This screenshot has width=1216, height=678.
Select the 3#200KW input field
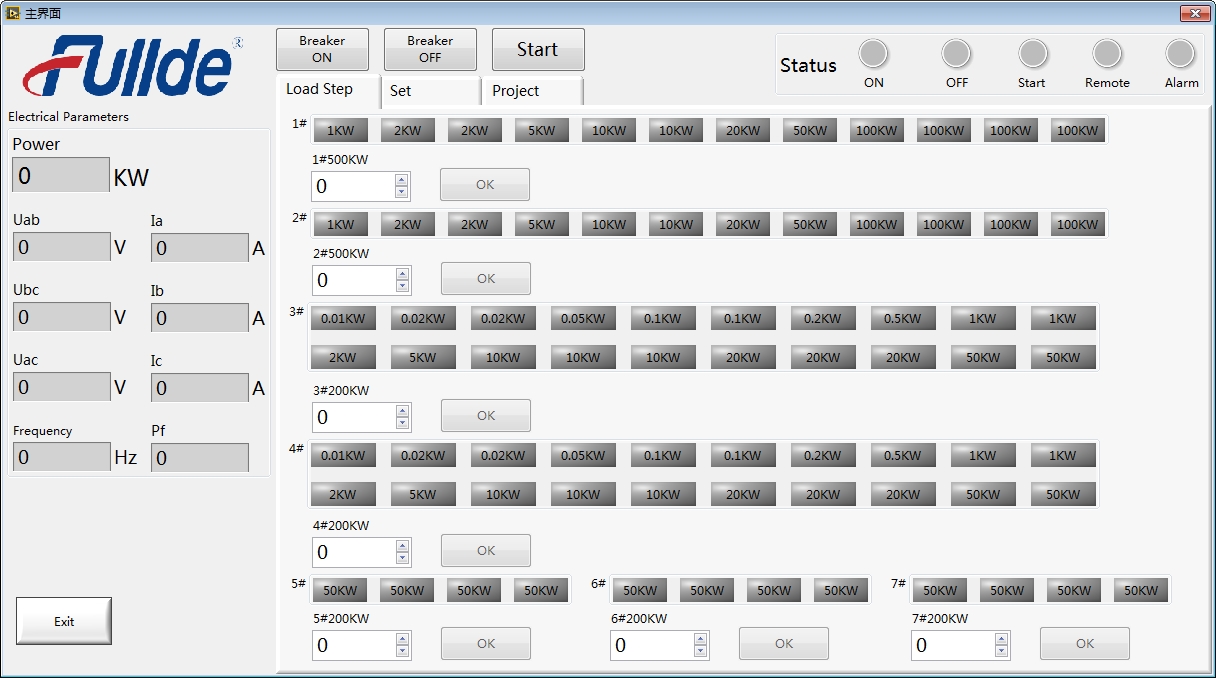point(354,417)
